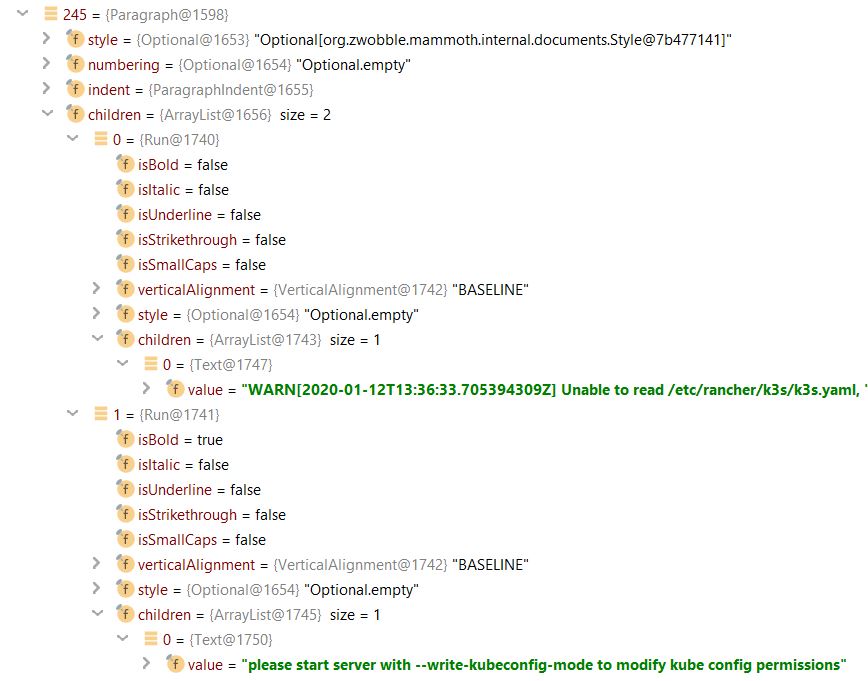
Task: Collapse children ArrayList@1745 node
Action: tap(97, 613)
